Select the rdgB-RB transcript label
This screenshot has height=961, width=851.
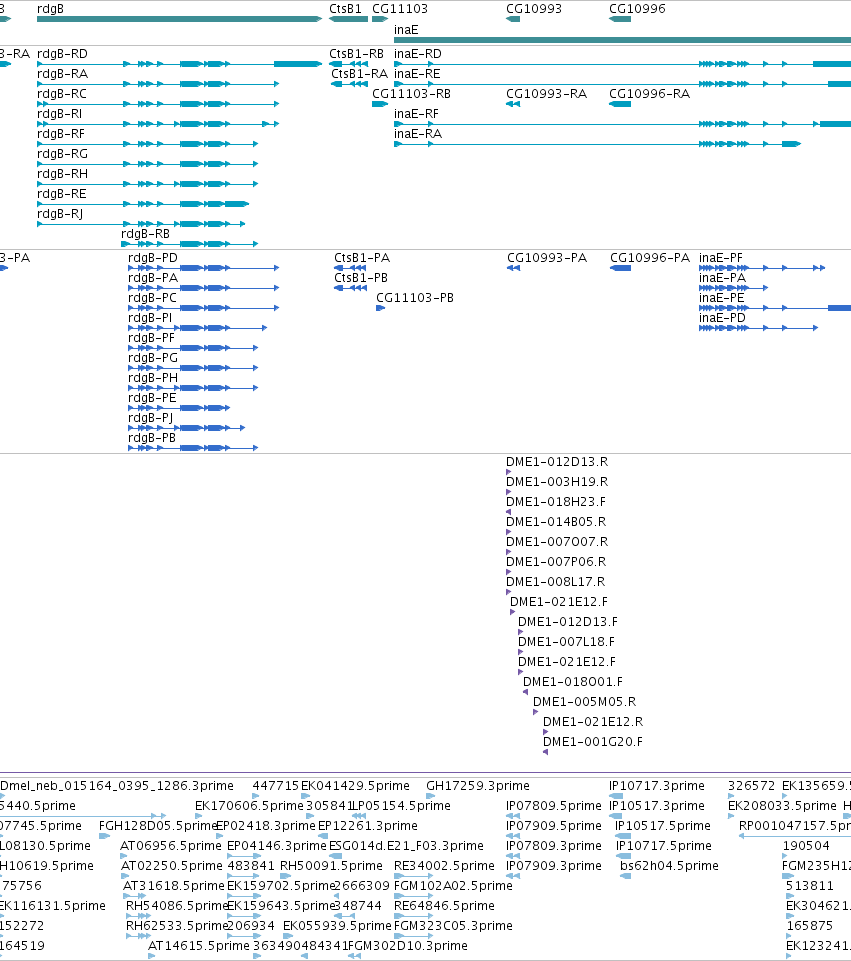[145, 234]
